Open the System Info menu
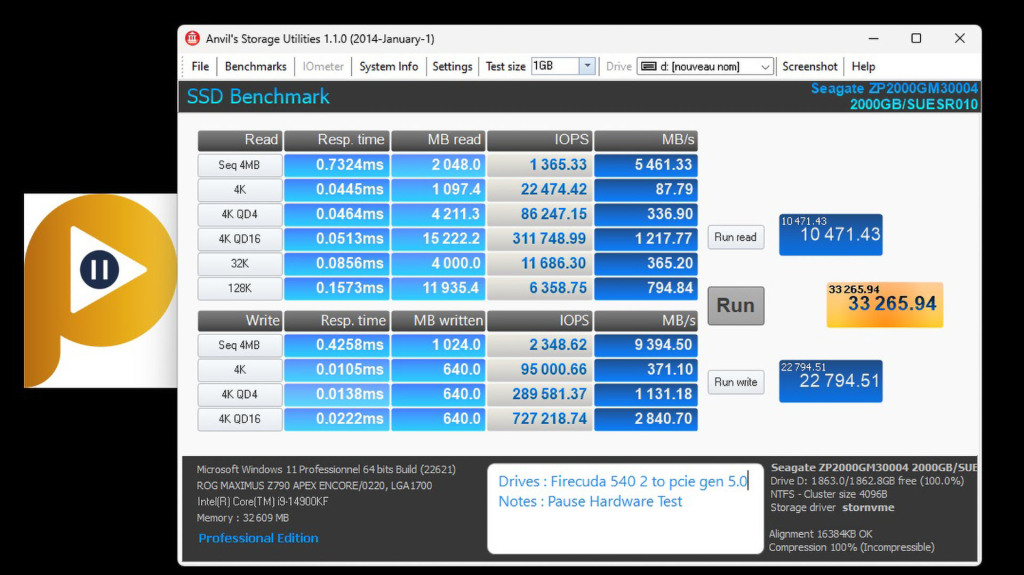 click(389, 66)
